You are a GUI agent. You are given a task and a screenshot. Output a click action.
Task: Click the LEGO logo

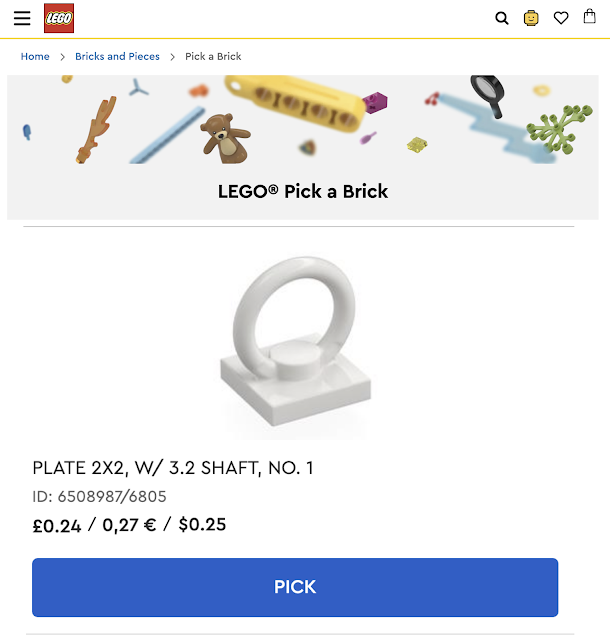tap(59, 18)
